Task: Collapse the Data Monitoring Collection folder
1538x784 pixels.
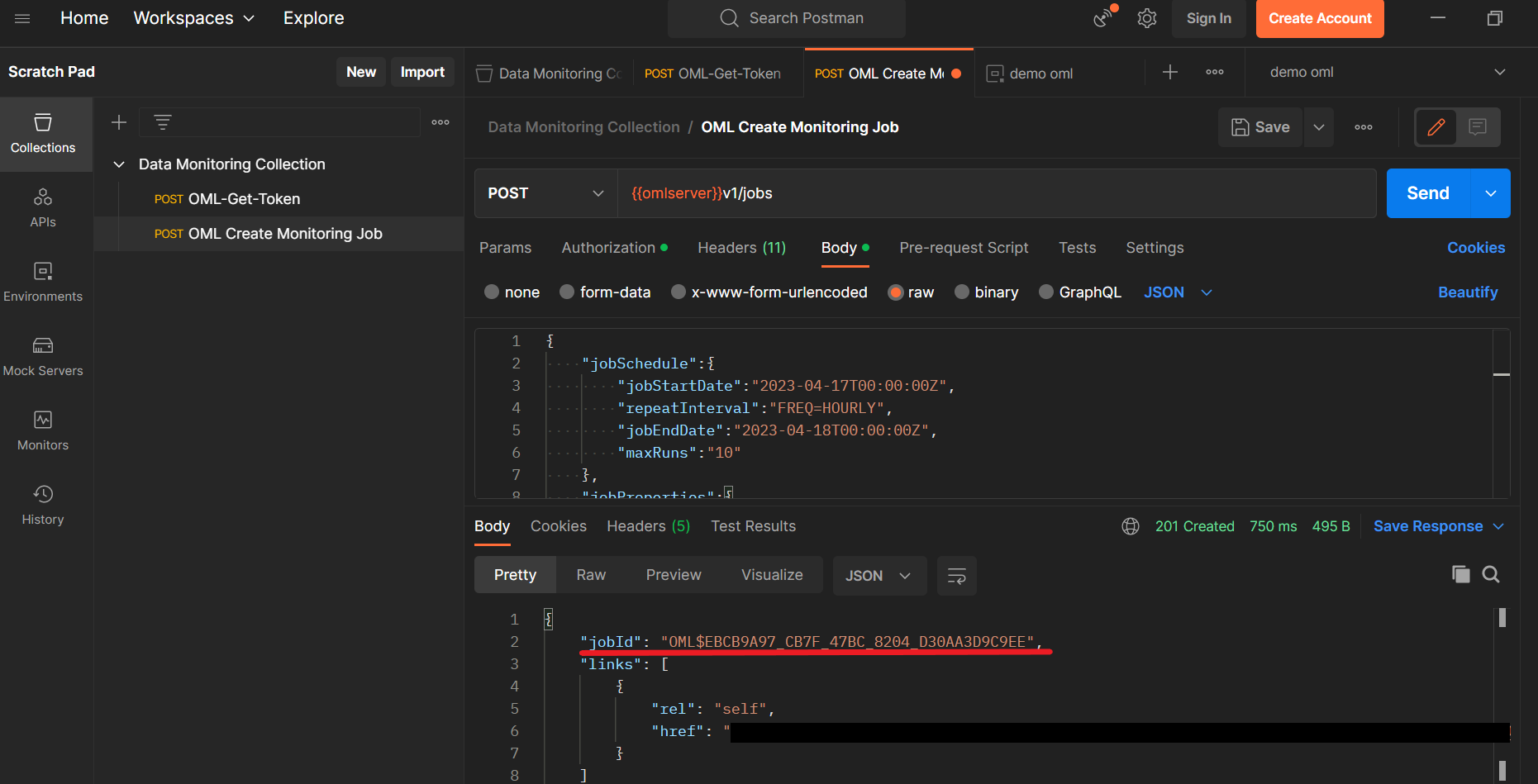Action: coord(119,164)
